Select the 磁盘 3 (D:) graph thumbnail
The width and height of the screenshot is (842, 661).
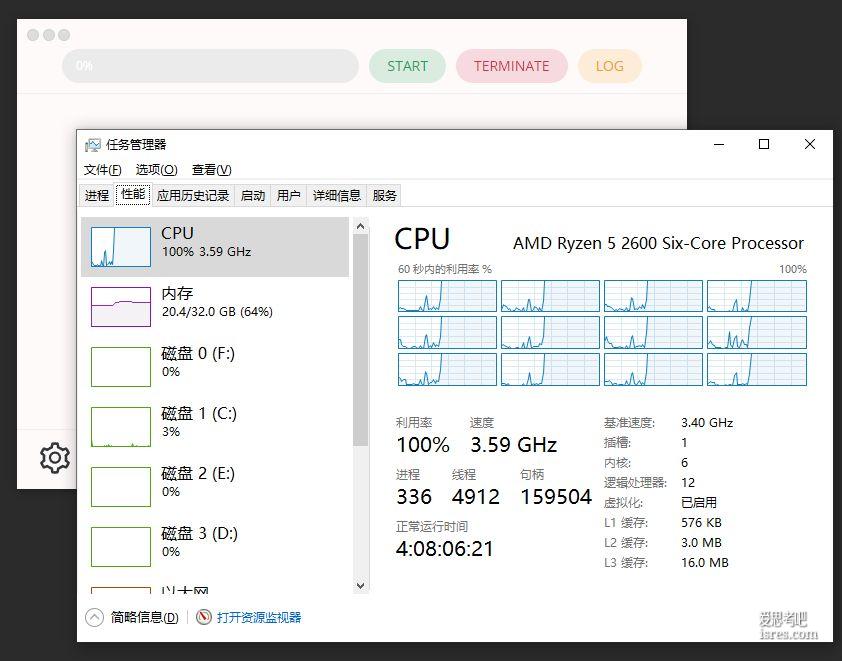click(x=121, y=547)
